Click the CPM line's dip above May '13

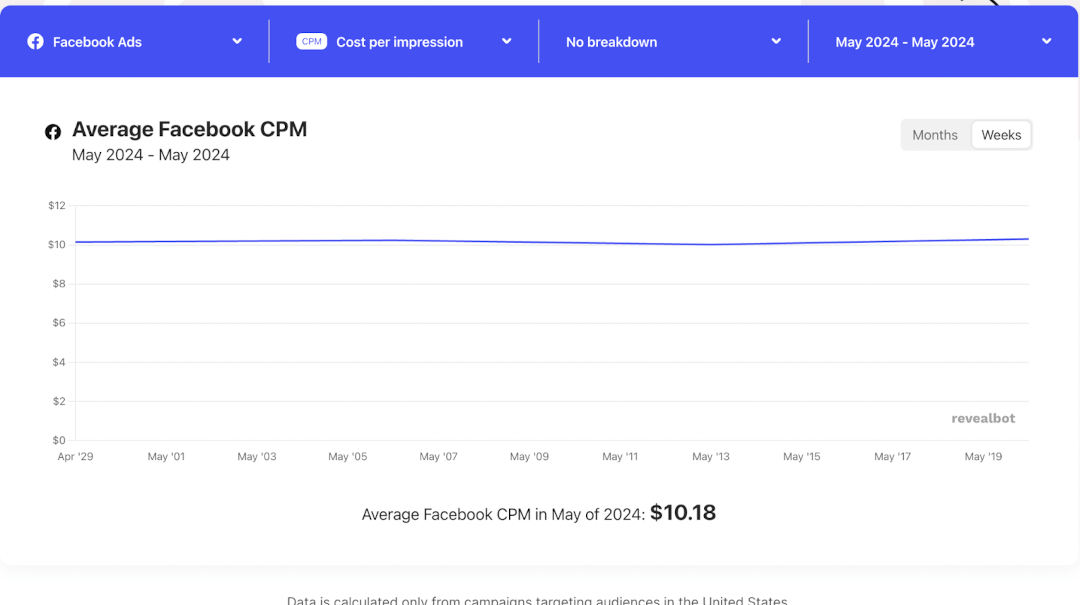[x=711, y=244]
